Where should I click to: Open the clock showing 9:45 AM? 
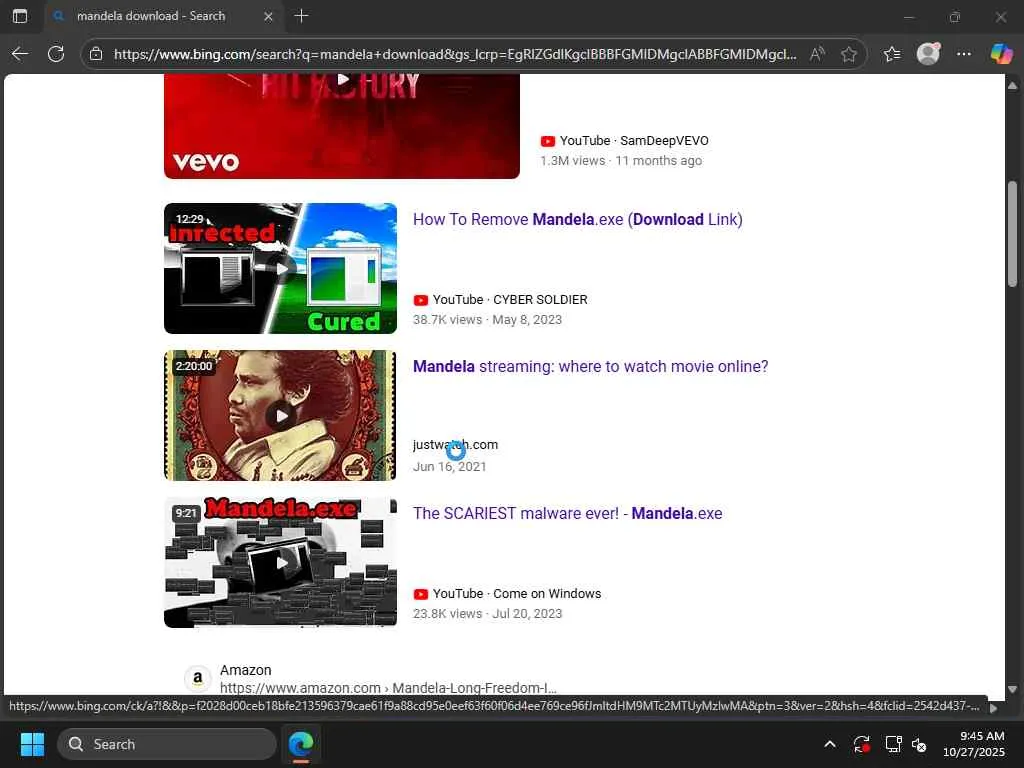(973, 744)
